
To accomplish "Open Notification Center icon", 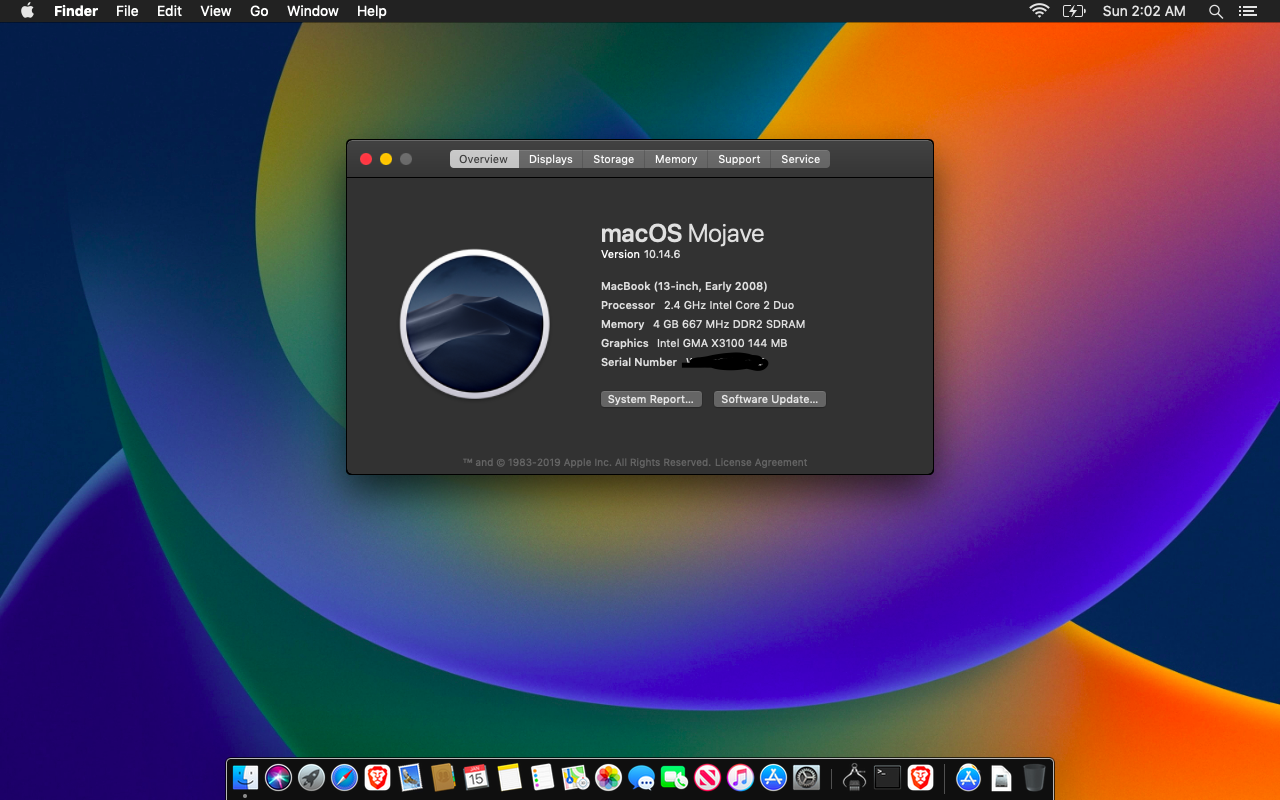I will [1247, 11].
